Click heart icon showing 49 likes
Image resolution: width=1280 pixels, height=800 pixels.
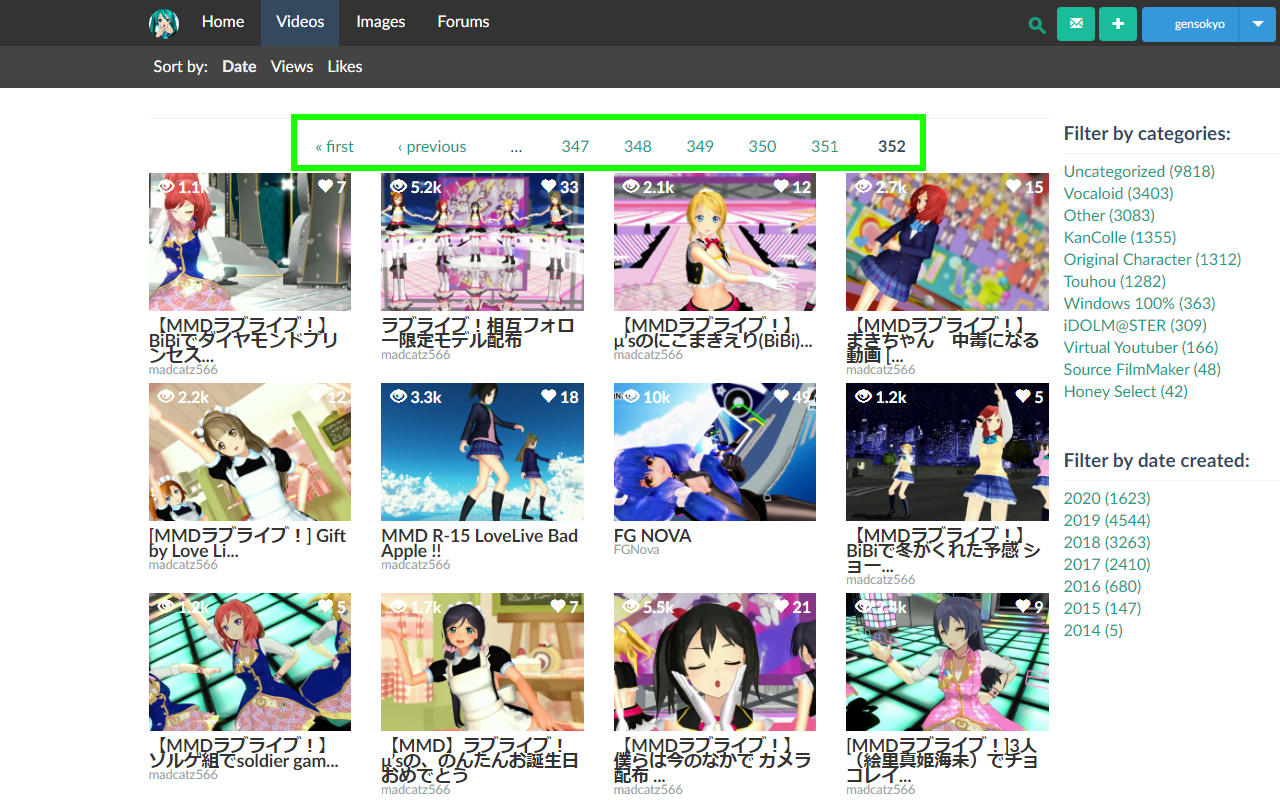pyautogui.click(x=781, y=397)
